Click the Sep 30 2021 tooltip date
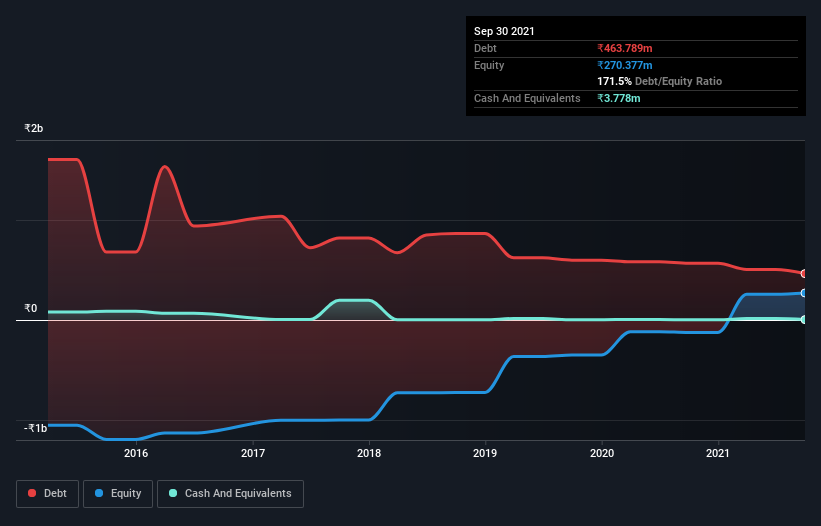Image resolution: width=821 pixels, height=526 pixels. coord(504,31)
